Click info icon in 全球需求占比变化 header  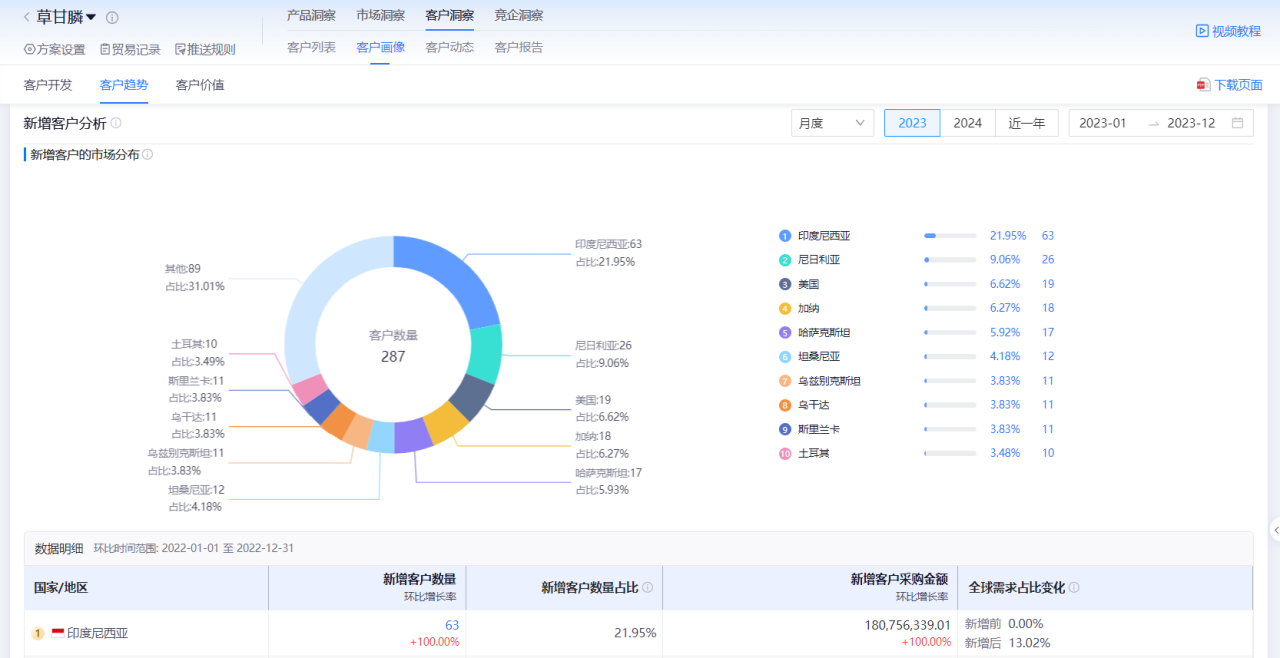(x=1074, y=588)
